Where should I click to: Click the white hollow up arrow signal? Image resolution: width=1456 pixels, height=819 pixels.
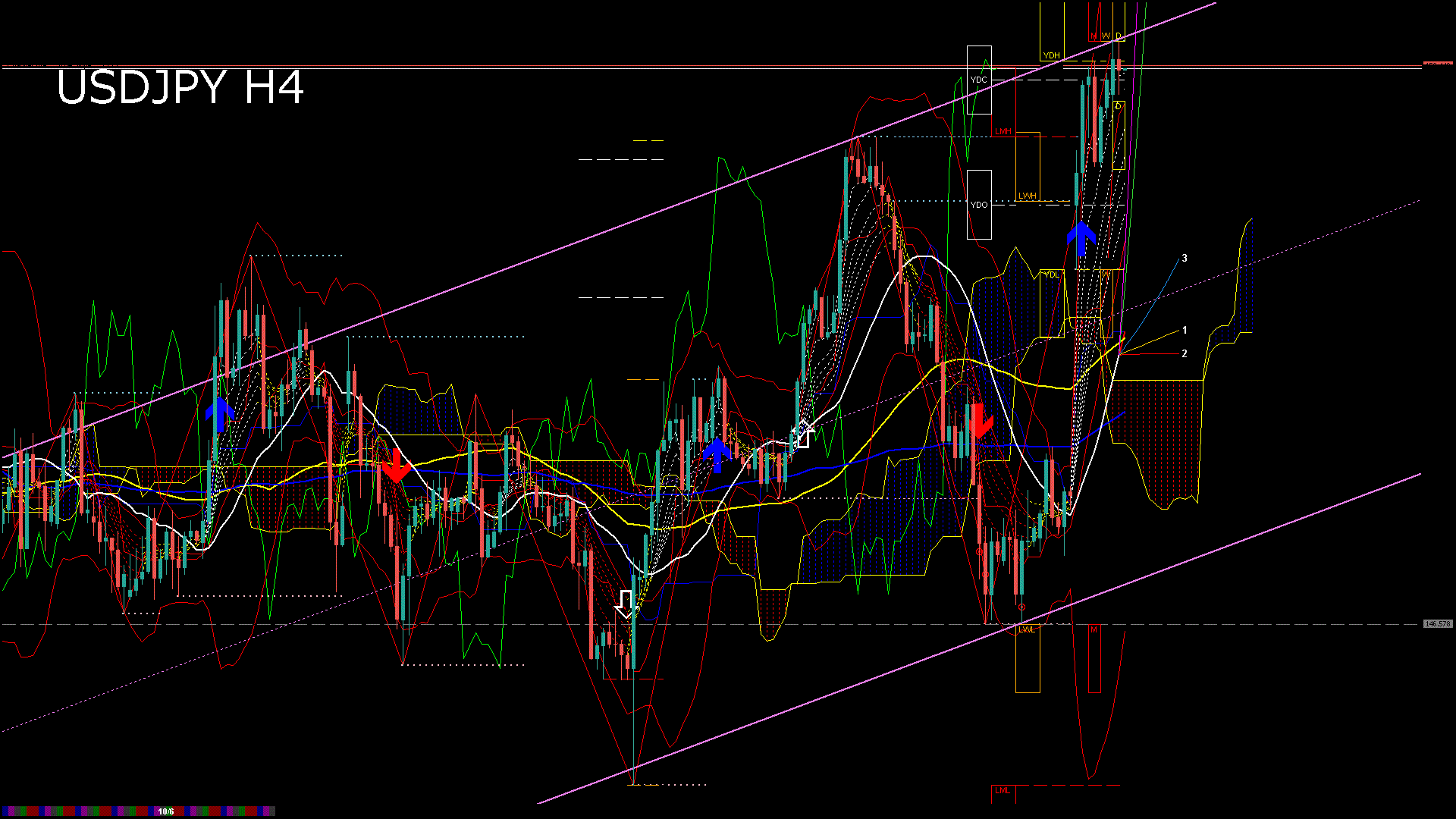pos(804,435)
